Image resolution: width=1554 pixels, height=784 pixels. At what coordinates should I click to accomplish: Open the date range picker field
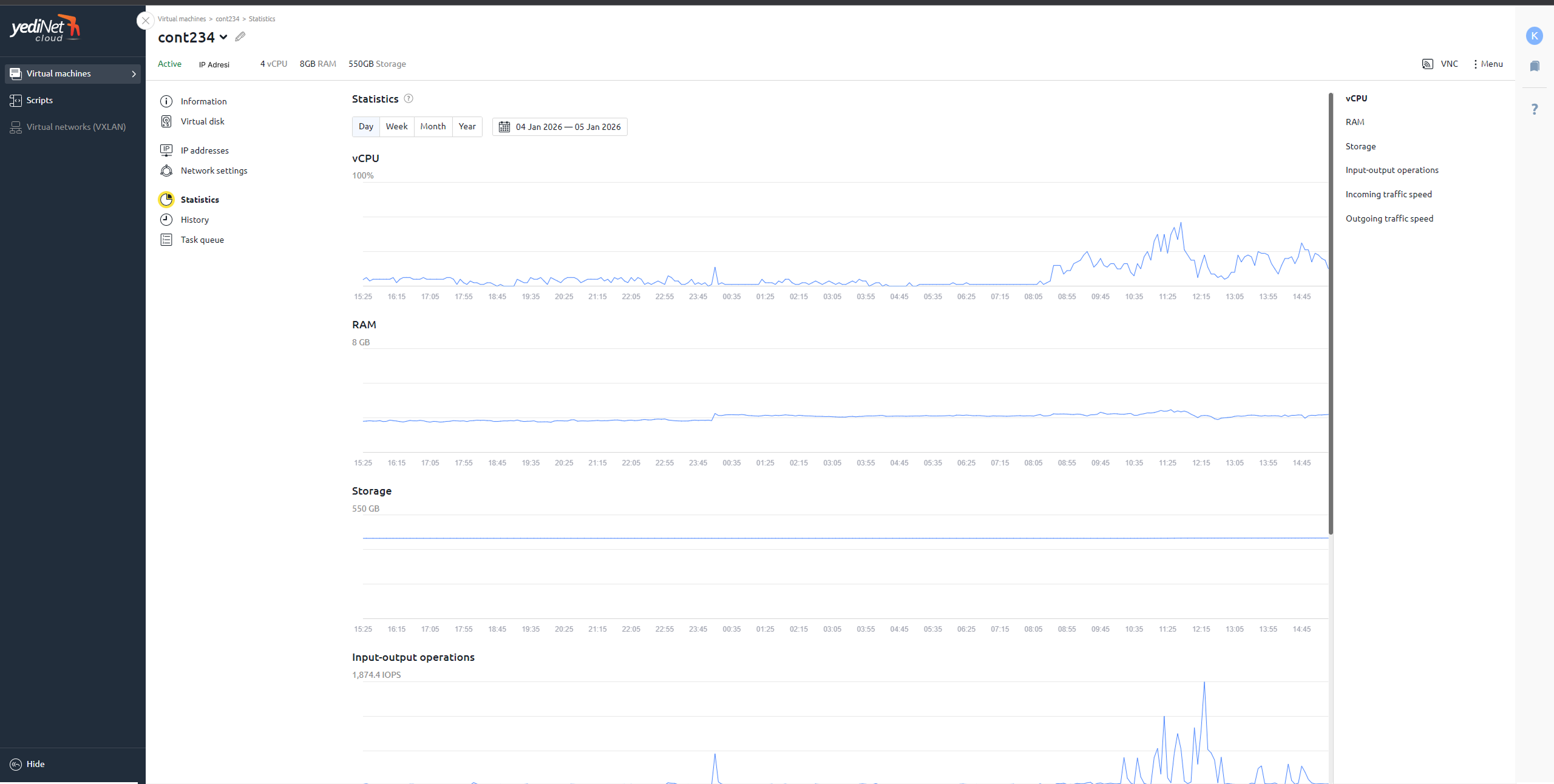pos(560,127)
